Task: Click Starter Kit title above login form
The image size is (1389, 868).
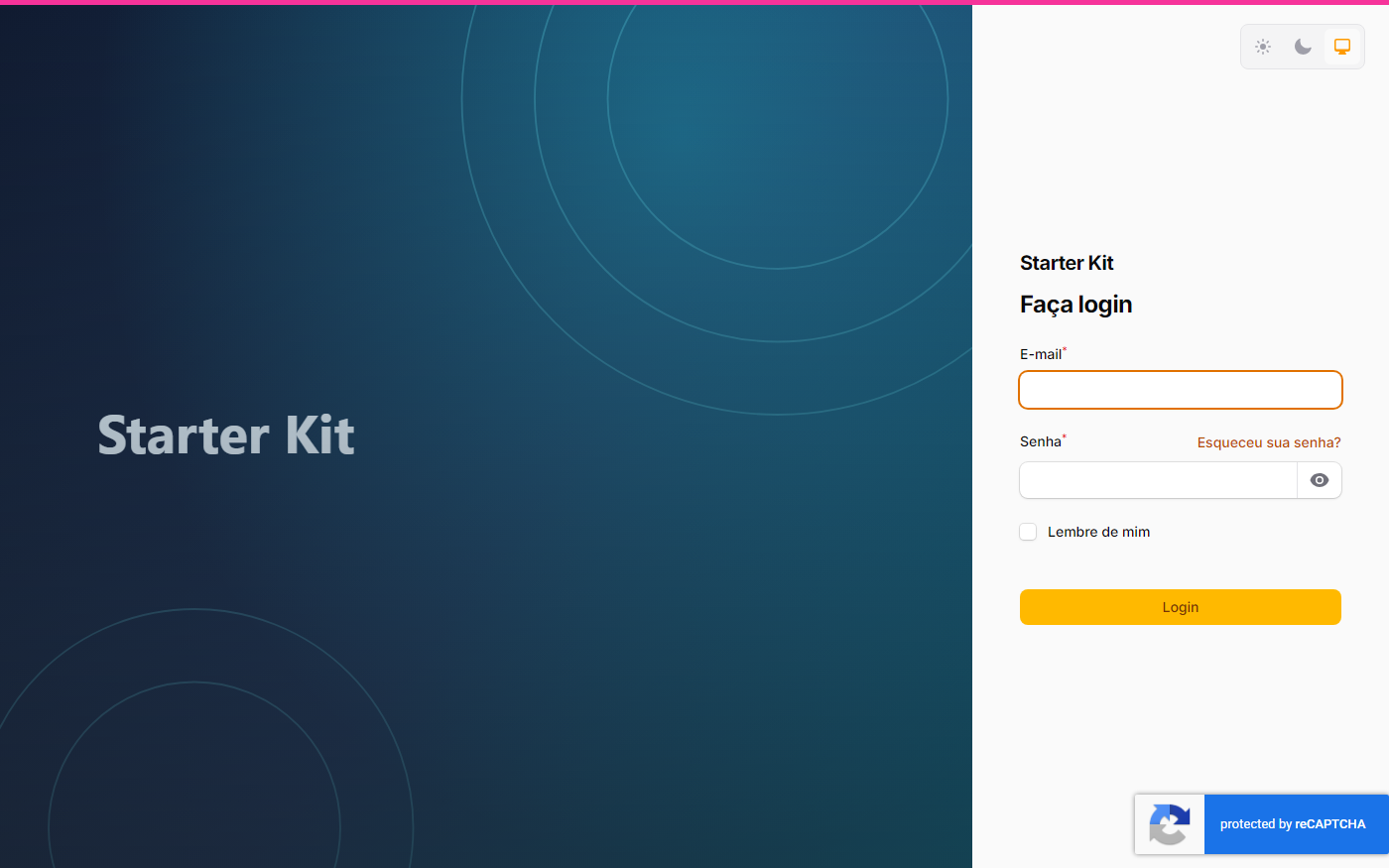Action: click(1067, 263)
